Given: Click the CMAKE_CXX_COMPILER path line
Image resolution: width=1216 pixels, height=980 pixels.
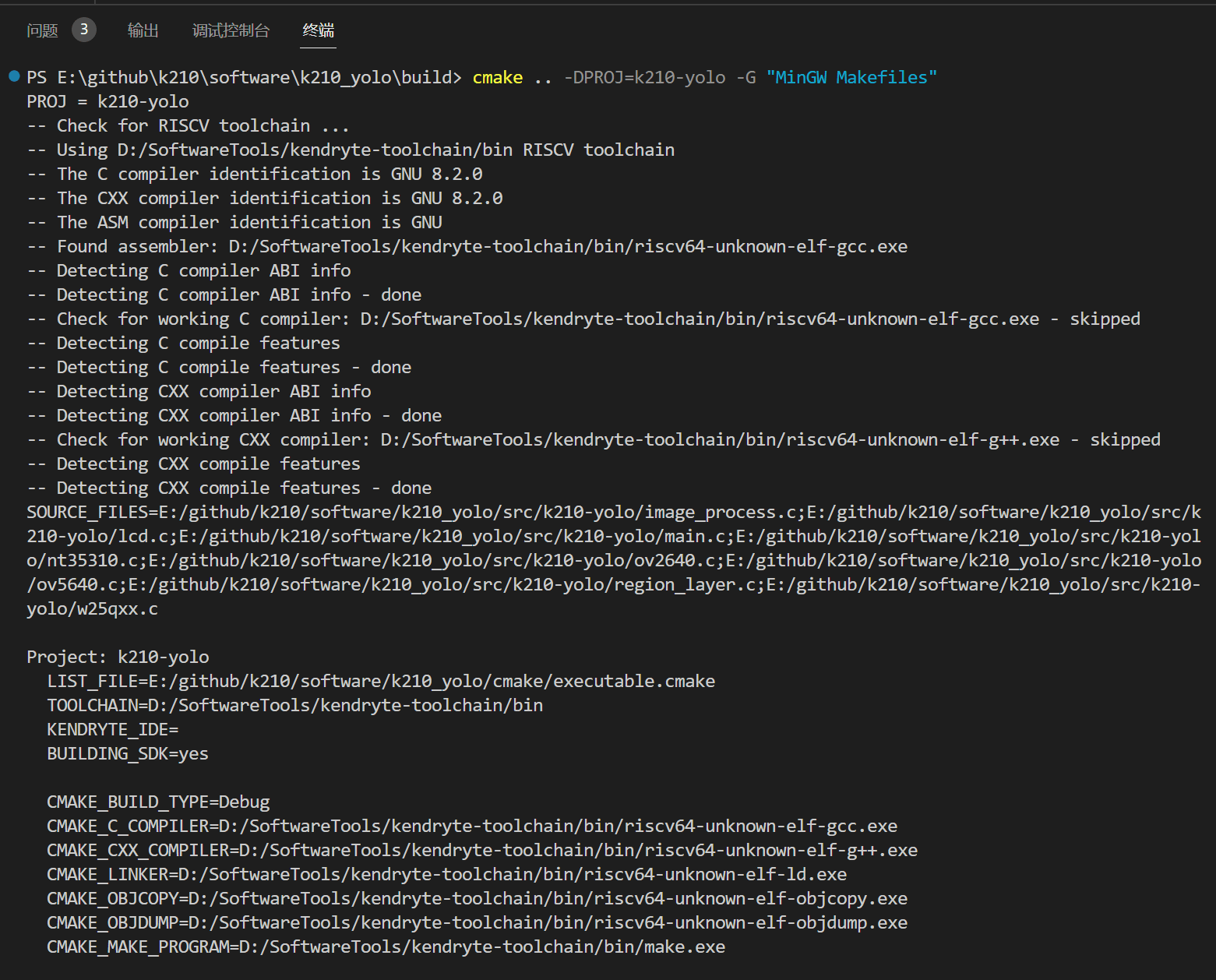Looking at the screenshot, I should (x=482, y=851).
